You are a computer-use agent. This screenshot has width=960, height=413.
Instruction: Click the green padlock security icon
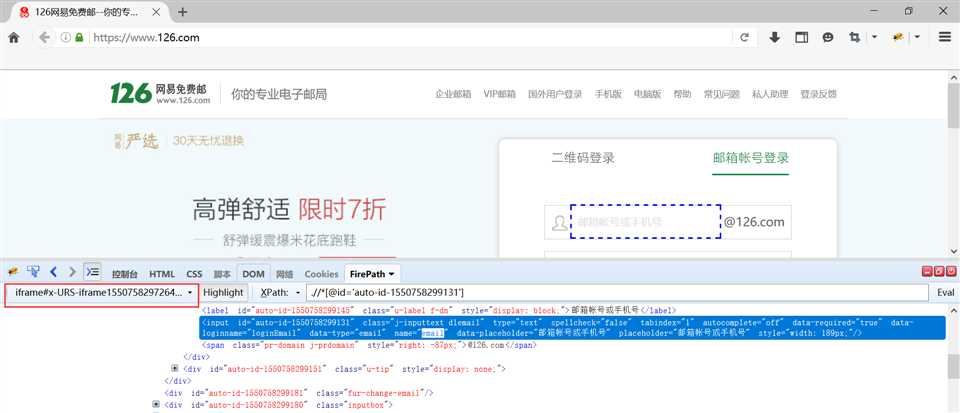(x=79, y=37)
